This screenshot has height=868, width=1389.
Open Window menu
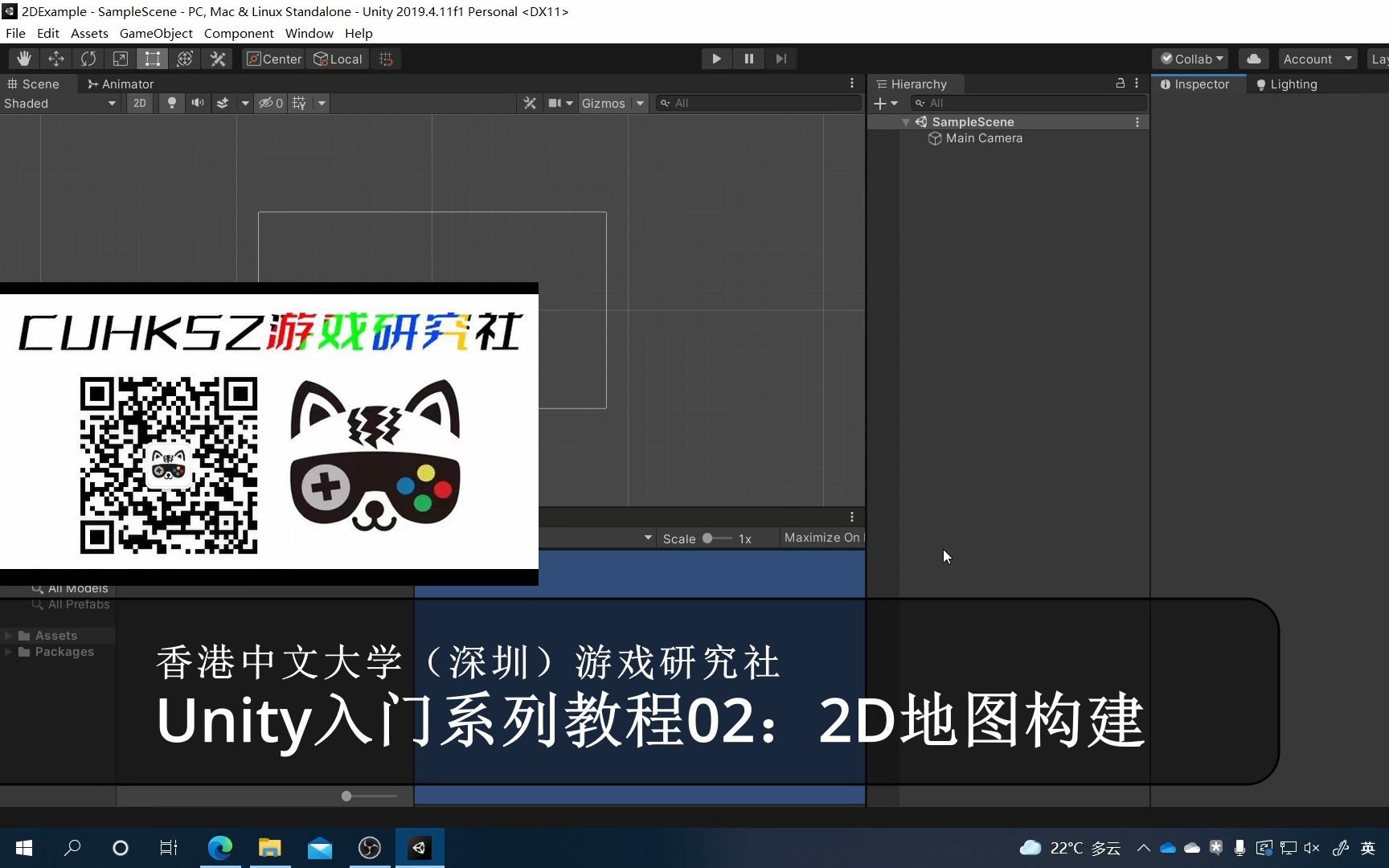[x=309, y=33]
